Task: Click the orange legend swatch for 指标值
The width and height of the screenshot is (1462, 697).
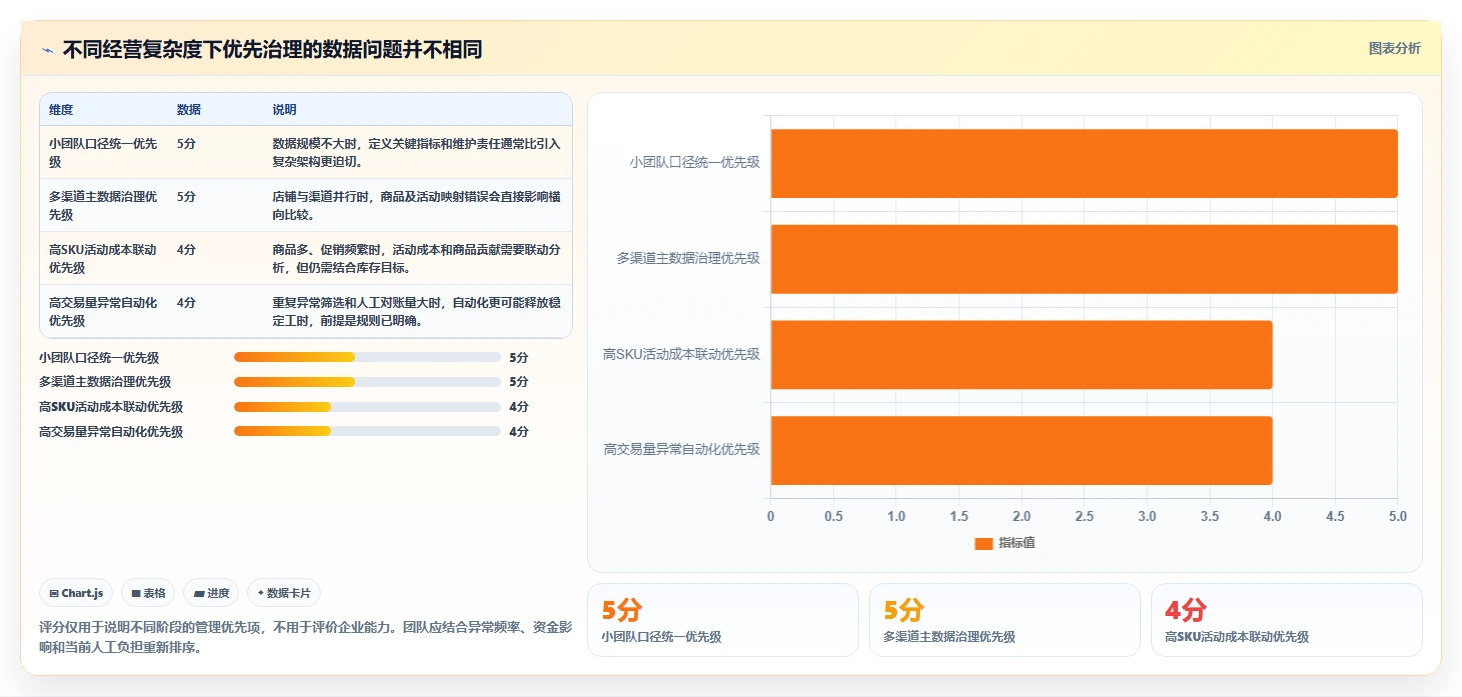Action: coord(984,543)
